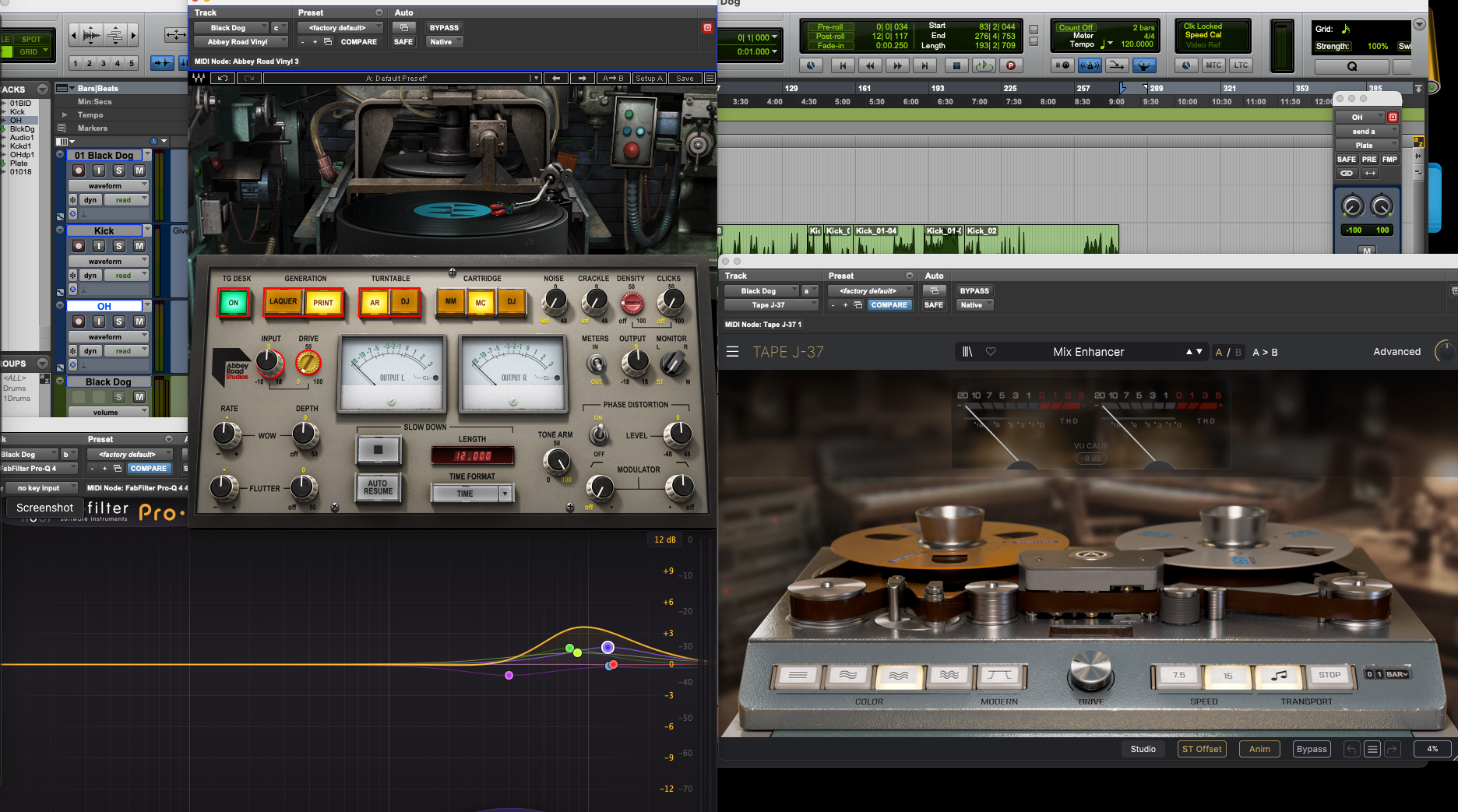
Task: Open FabFilter Pro-Q 4 insert selector
Action: pyautogui.click(x=39, y=469)
